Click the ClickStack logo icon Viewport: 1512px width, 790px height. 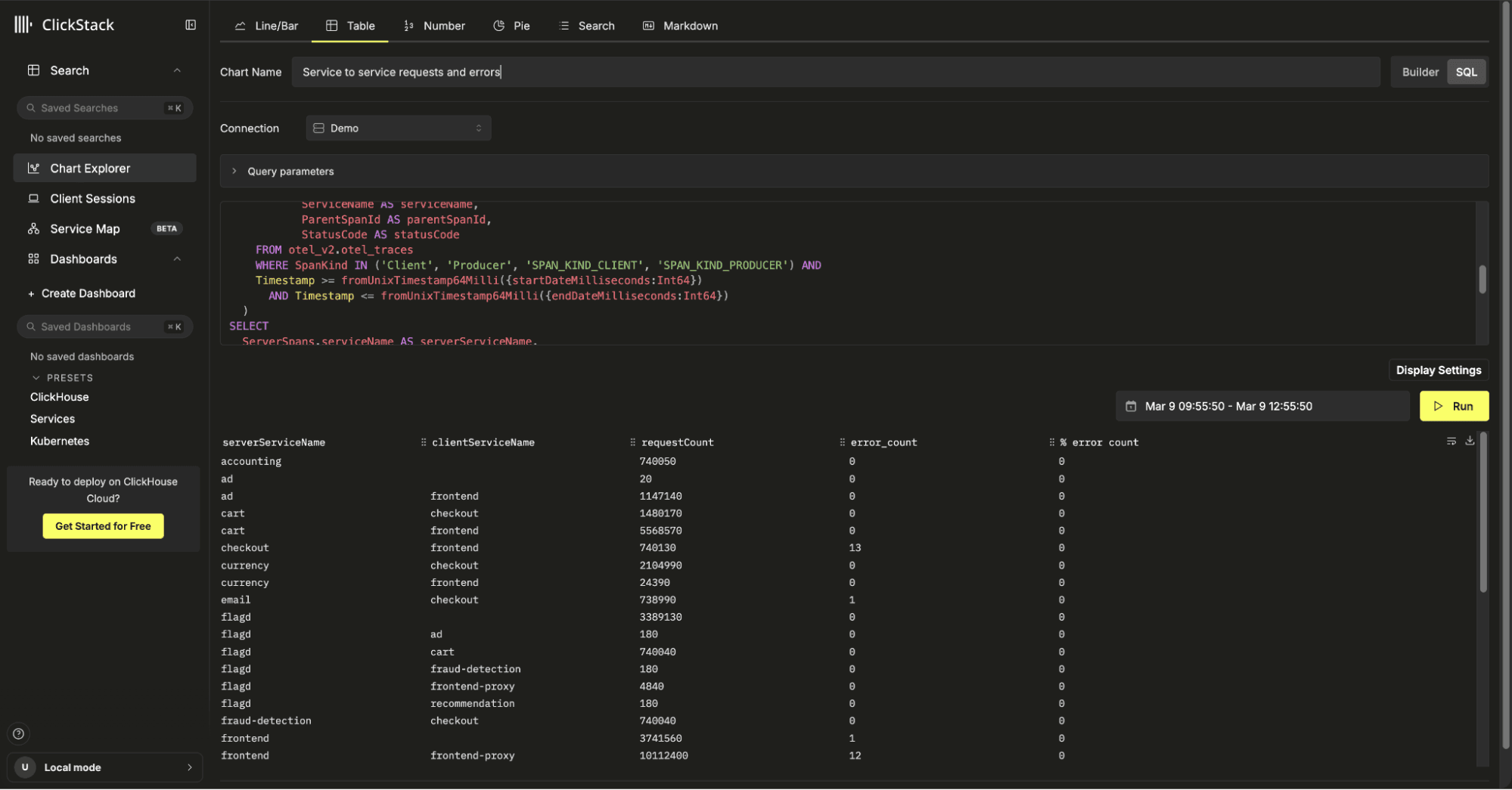23,25
